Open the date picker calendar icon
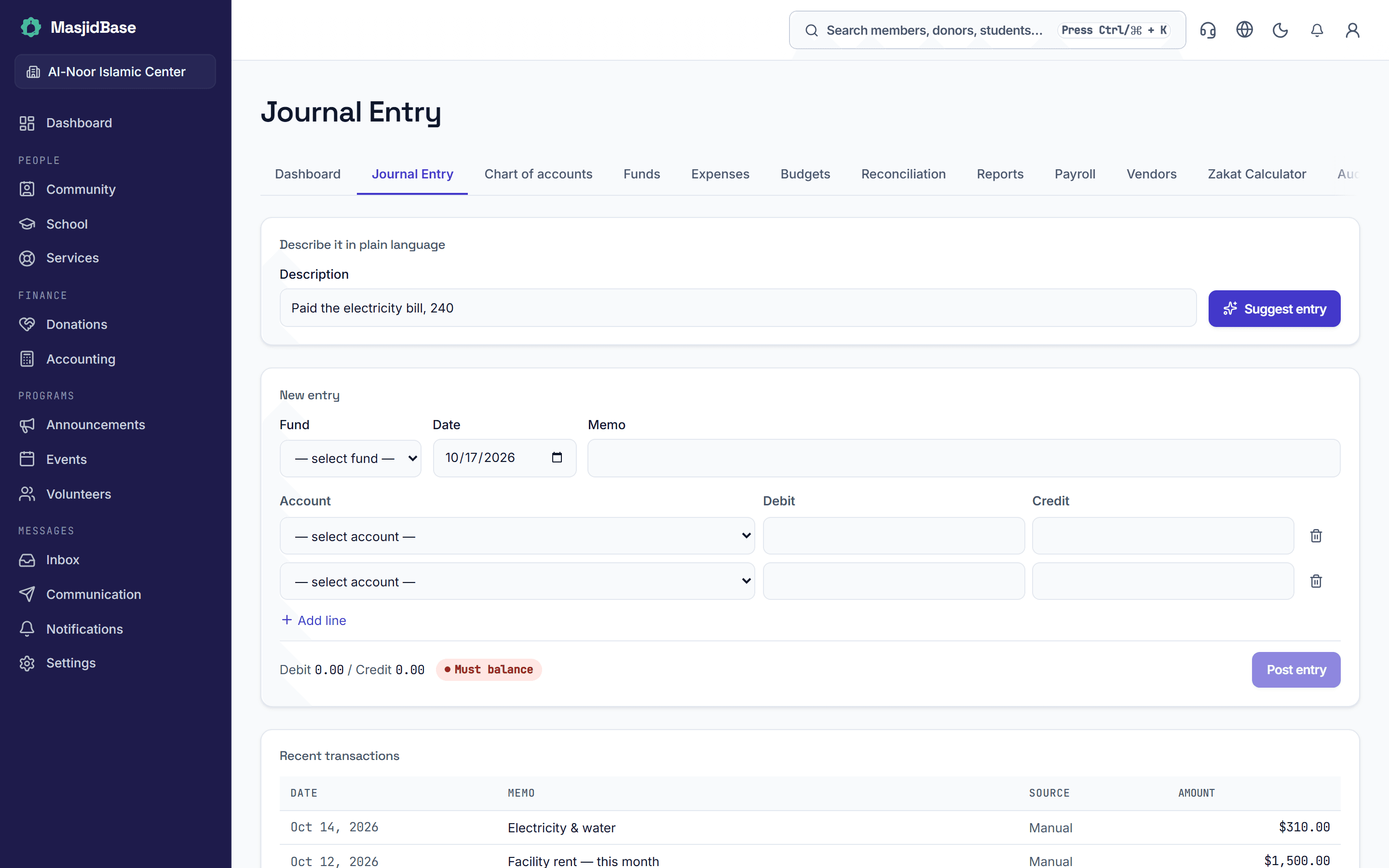The image size is (1389, 868). click(x=557, y=458)
